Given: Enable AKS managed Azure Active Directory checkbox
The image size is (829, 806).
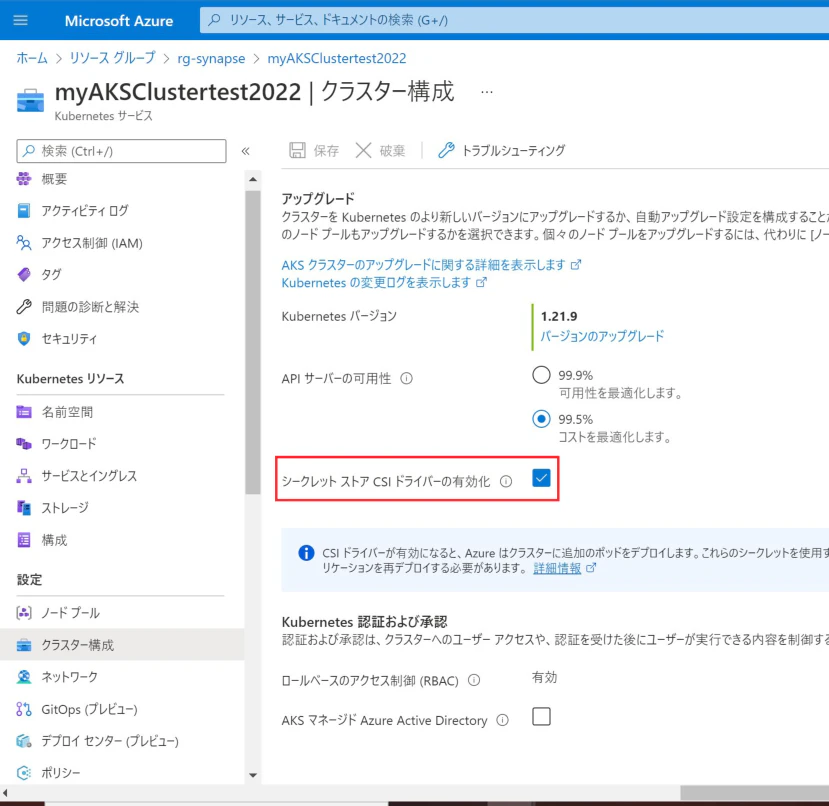Looking at the screenshot, I should click(x=541, y=717).
